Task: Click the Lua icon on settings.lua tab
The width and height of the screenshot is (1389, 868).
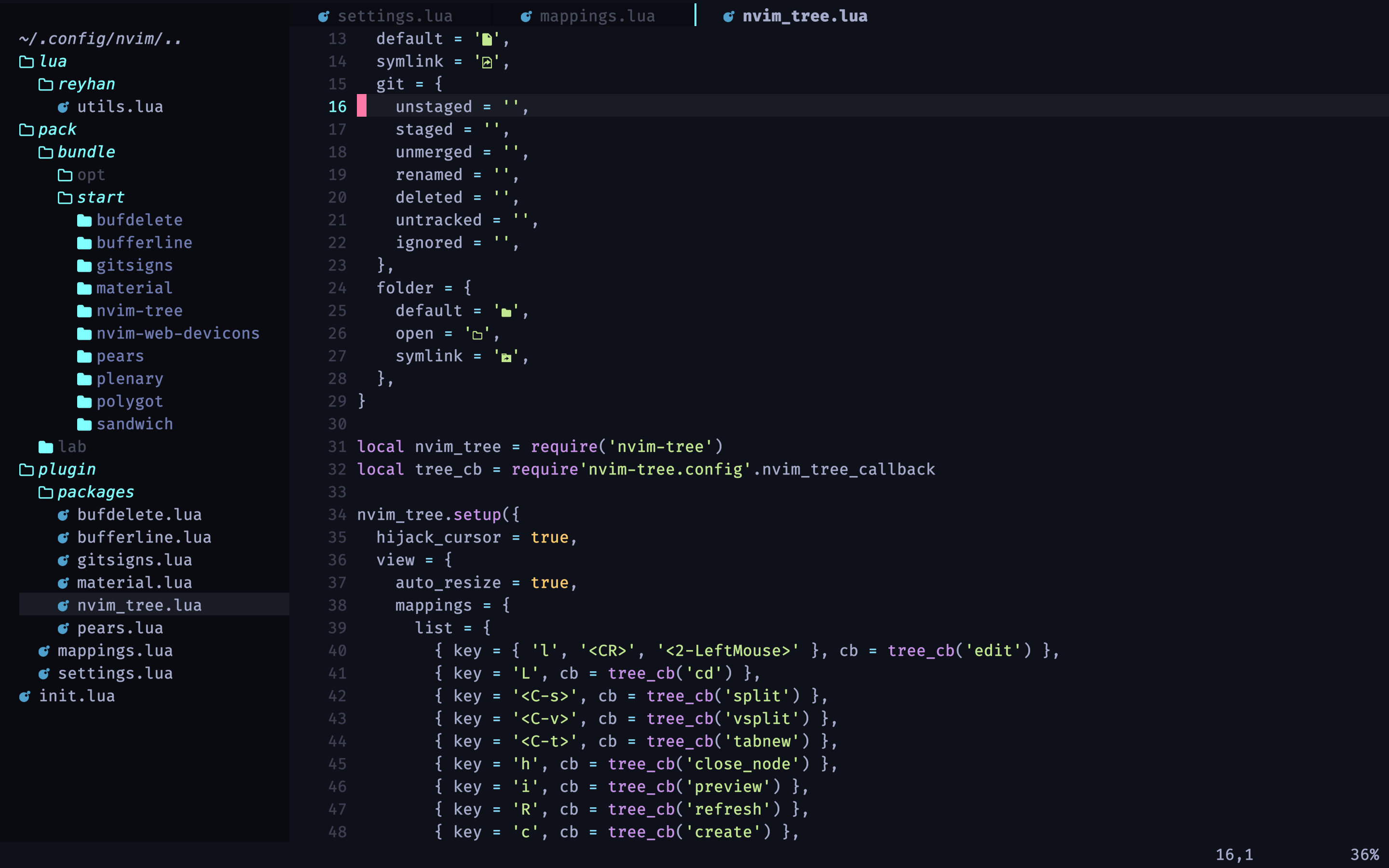Action: click(x=324, y=17)
